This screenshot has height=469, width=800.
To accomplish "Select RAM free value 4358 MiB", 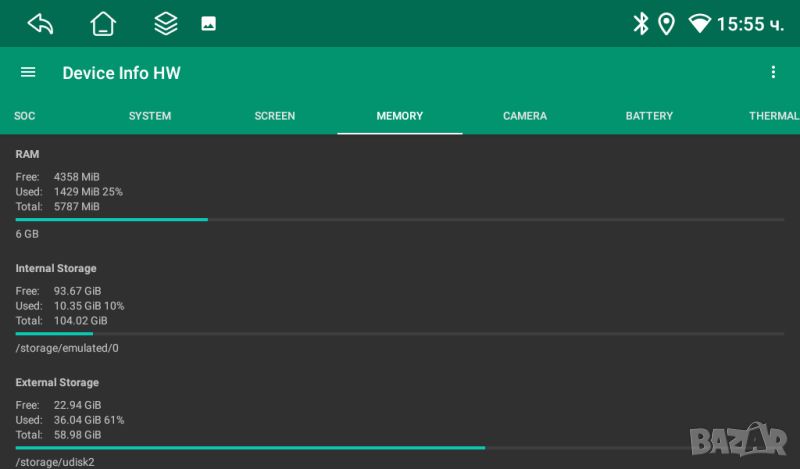I will coord(77,177).
